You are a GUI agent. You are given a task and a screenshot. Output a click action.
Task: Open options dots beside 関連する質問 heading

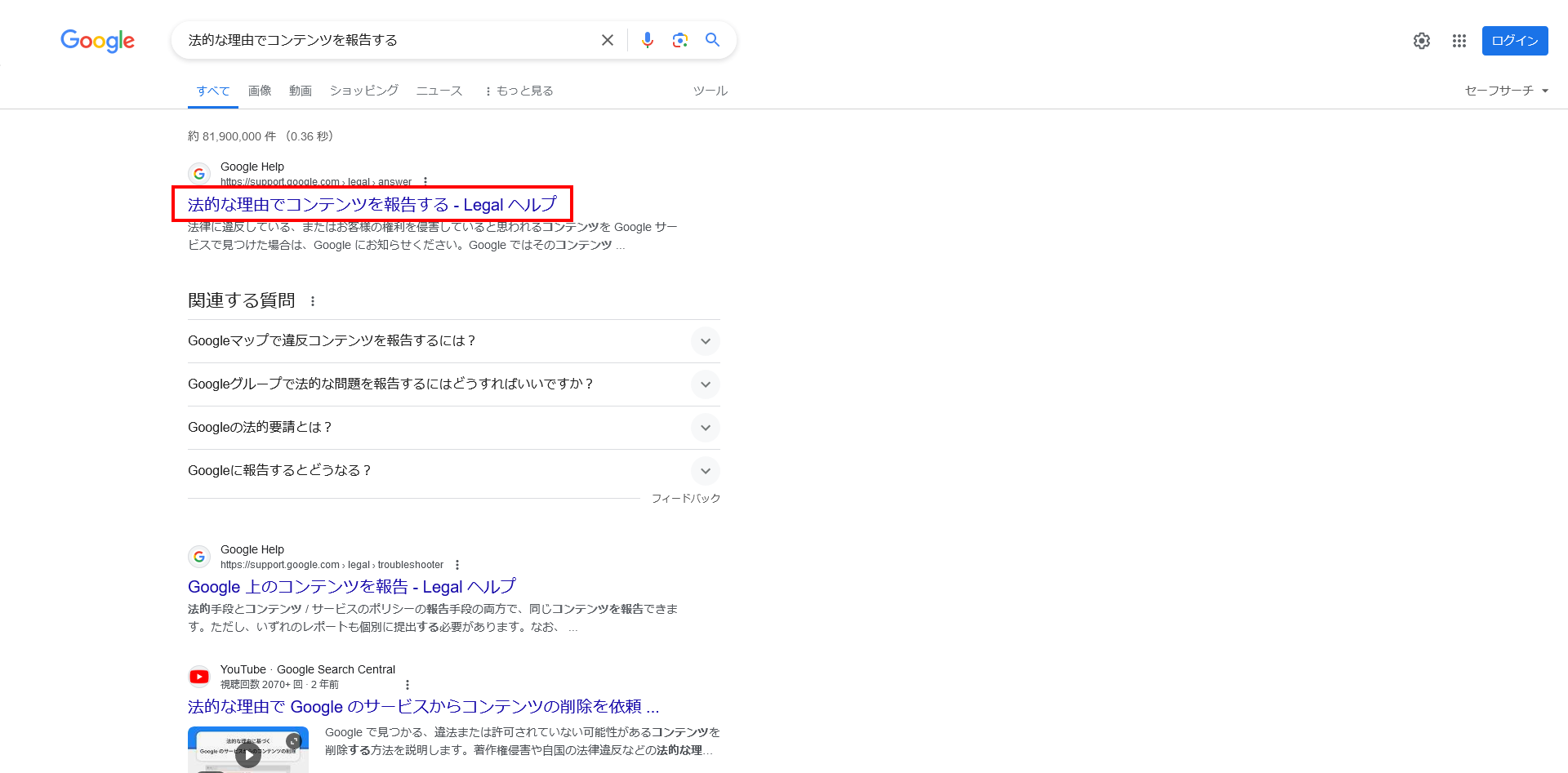pos(313,301)
